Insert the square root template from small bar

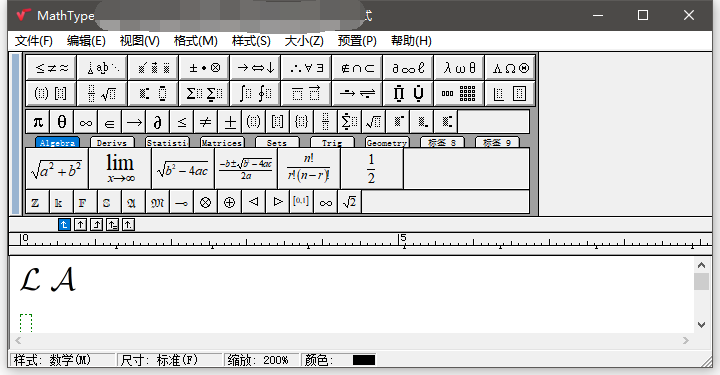[x=373, y=122]
